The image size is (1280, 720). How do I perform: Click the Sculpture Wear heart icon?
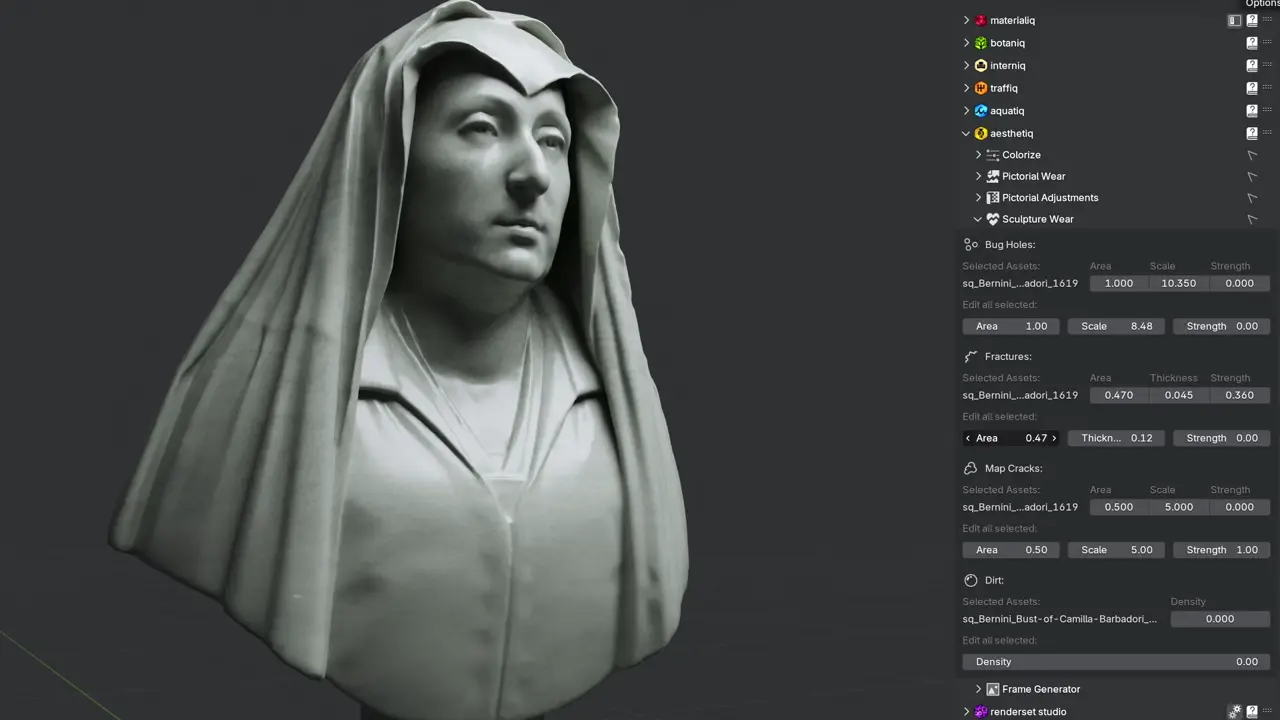(x=993, y=219)
